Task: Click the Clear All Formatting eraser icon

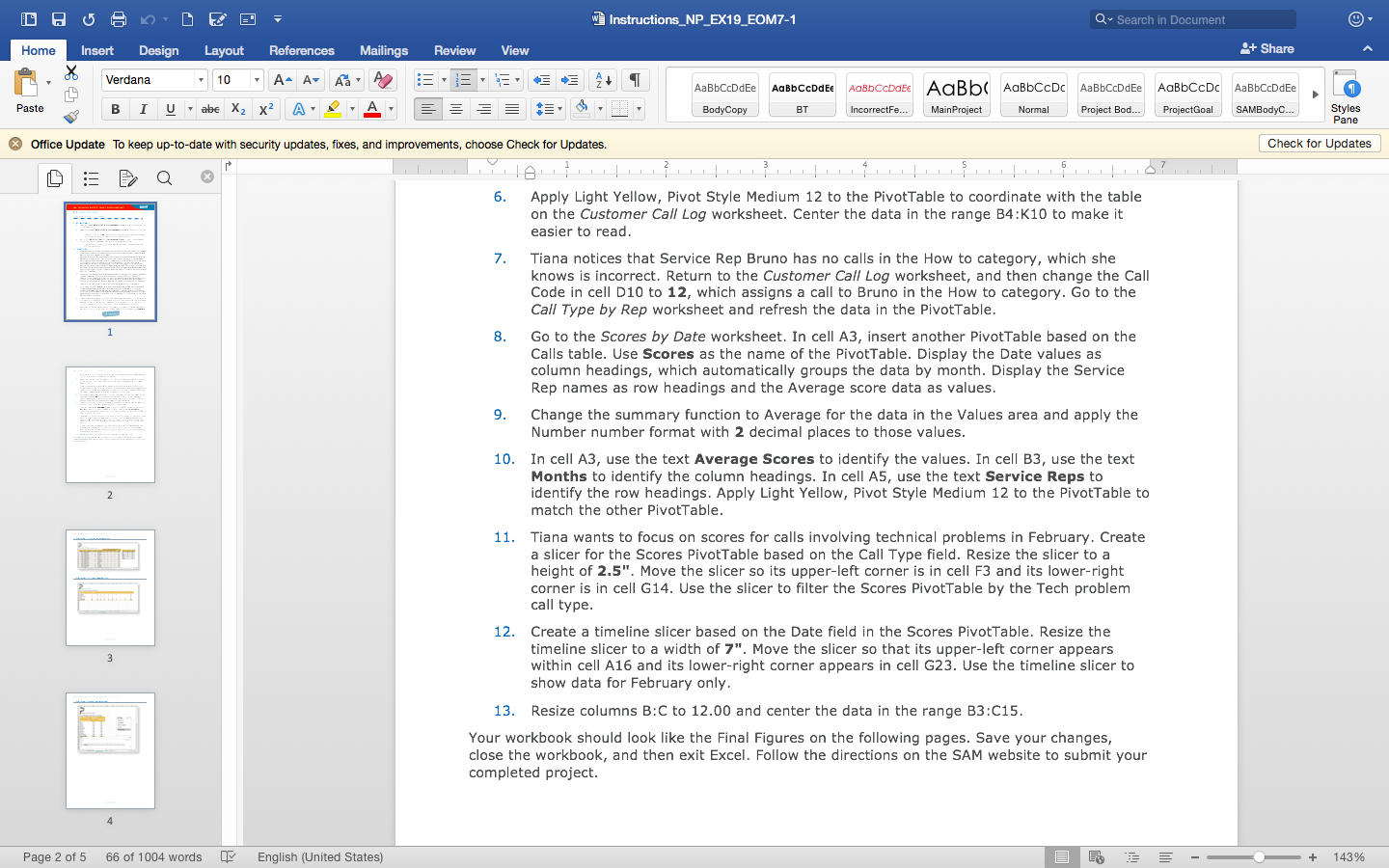Action: pos(382,80)
